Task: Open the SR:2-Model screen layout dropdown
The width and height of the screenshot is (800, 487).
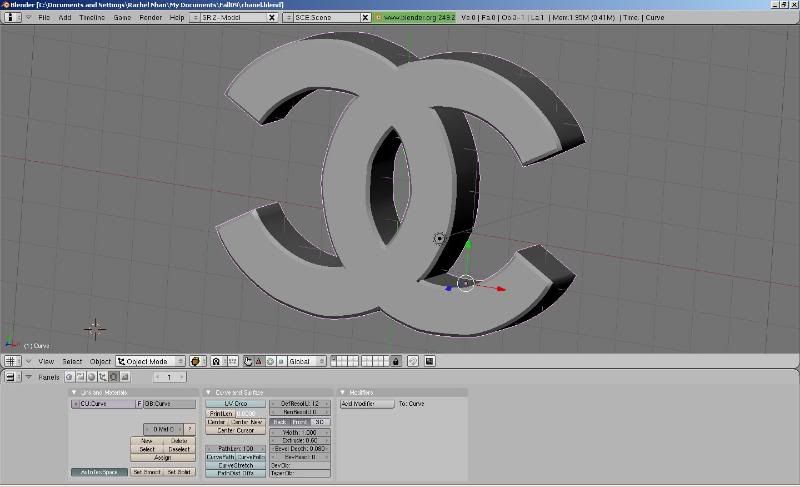Action: click(195, 17)
